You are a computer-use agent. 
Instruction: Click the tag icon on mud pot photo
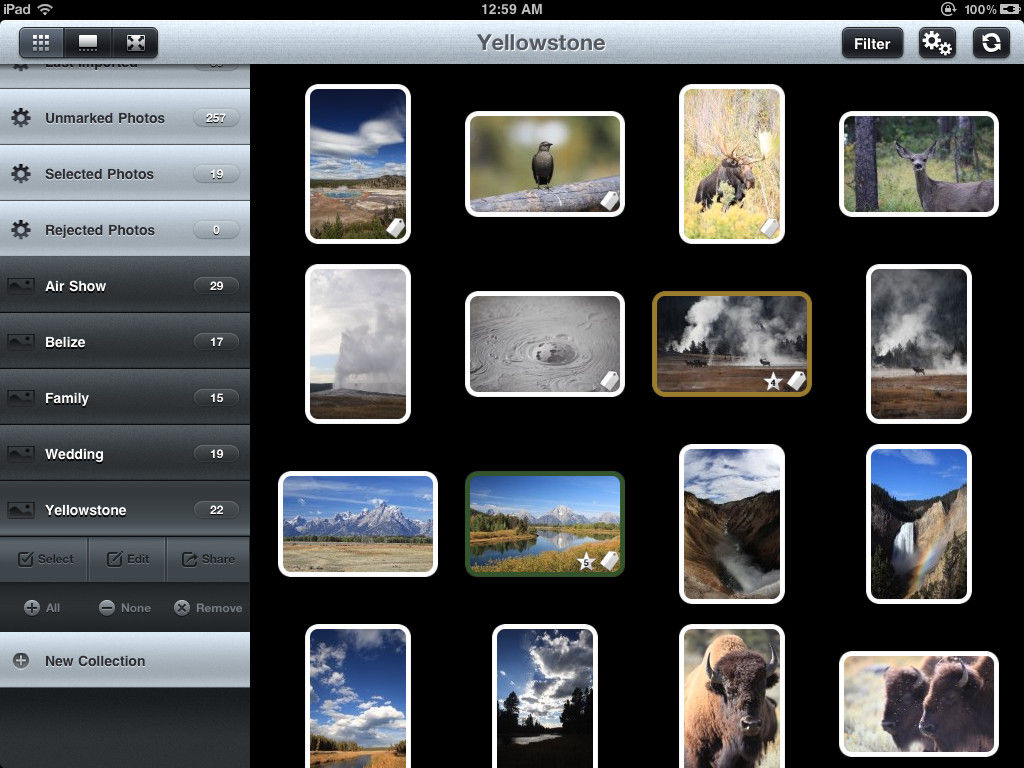tap(609, 381)
